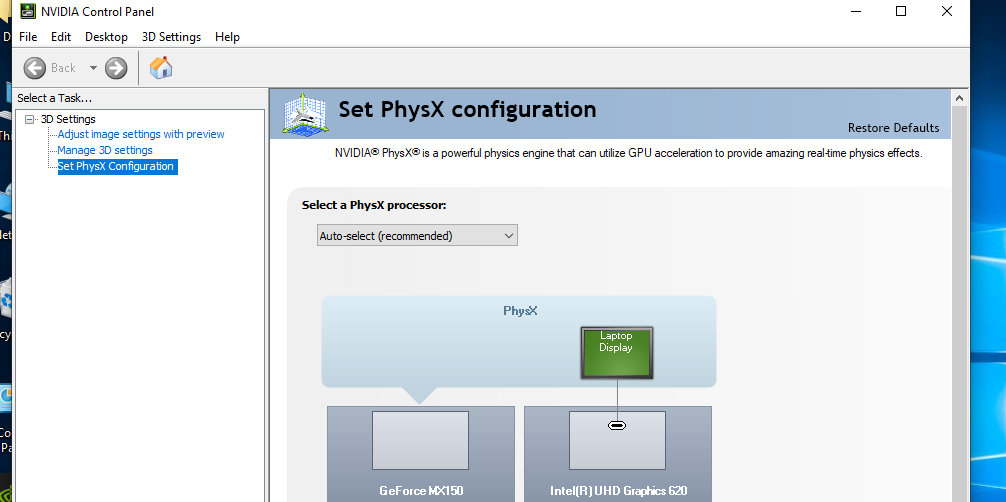Open Adjust image settings with preview
Viewport: 1006px width, 502px height.
coord(141,134)
